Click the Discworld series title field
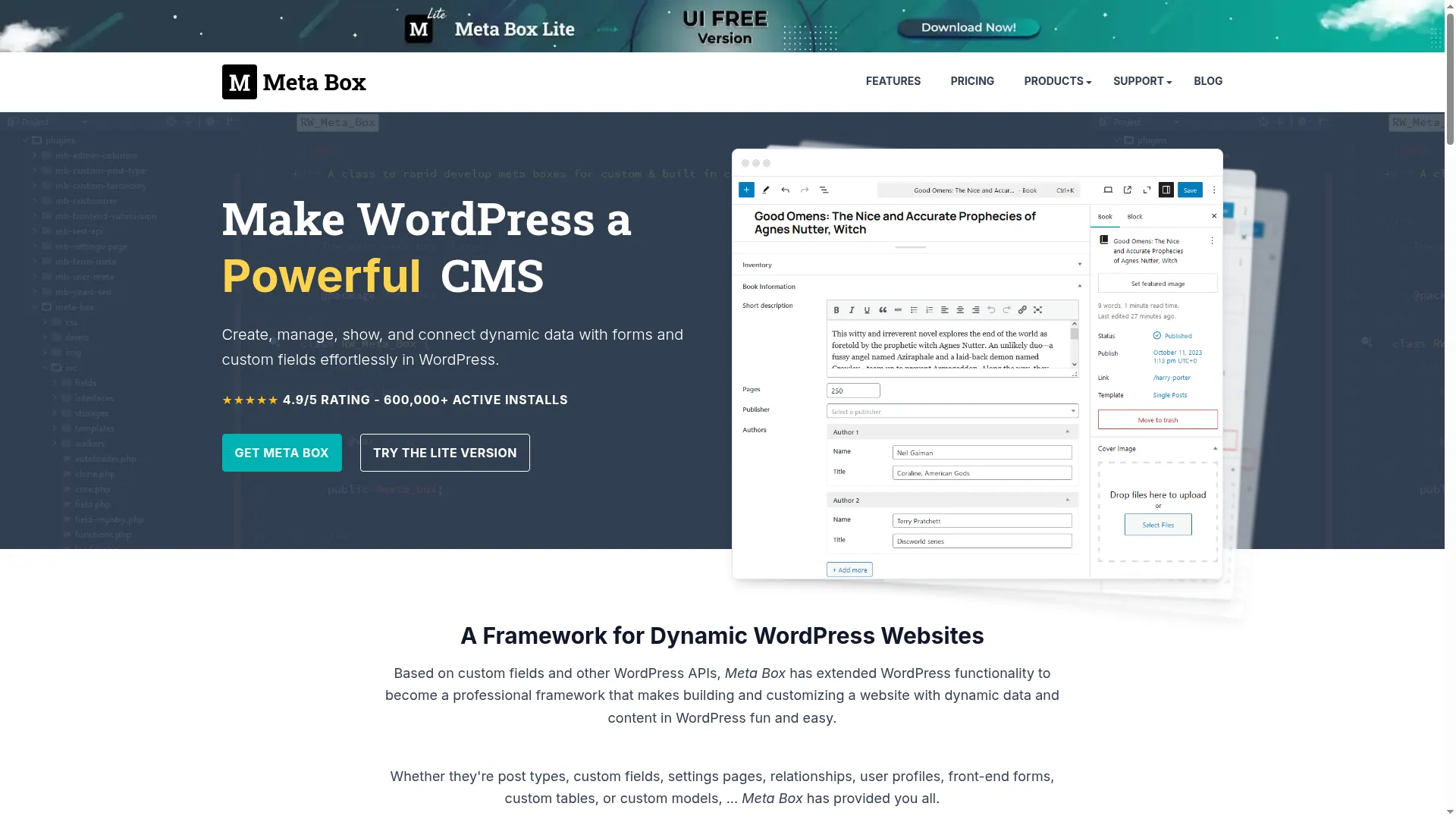 point(982,541)
